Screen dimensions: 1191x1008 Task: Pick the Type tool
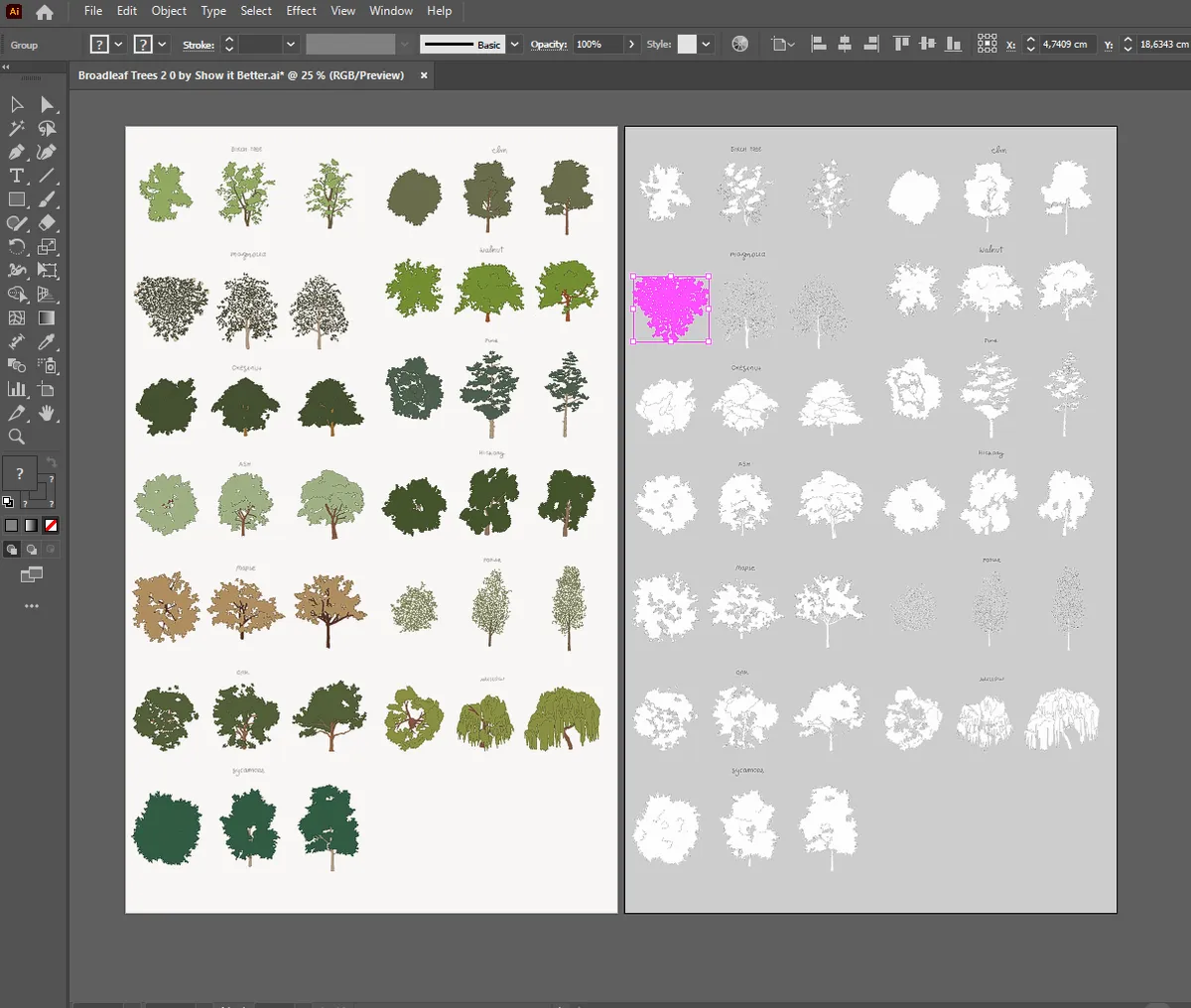coord(17,176)
